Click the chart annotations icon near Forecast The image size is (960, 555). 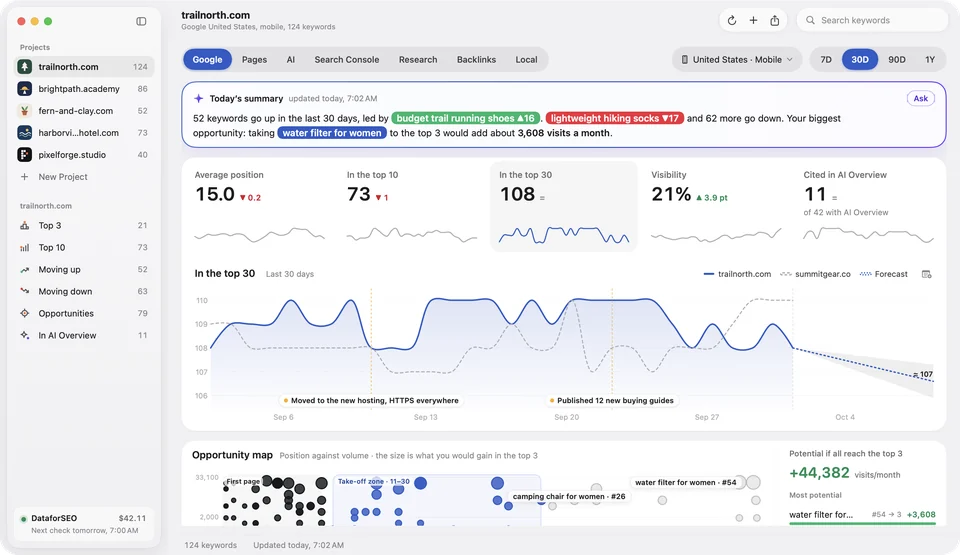[926, 274]
